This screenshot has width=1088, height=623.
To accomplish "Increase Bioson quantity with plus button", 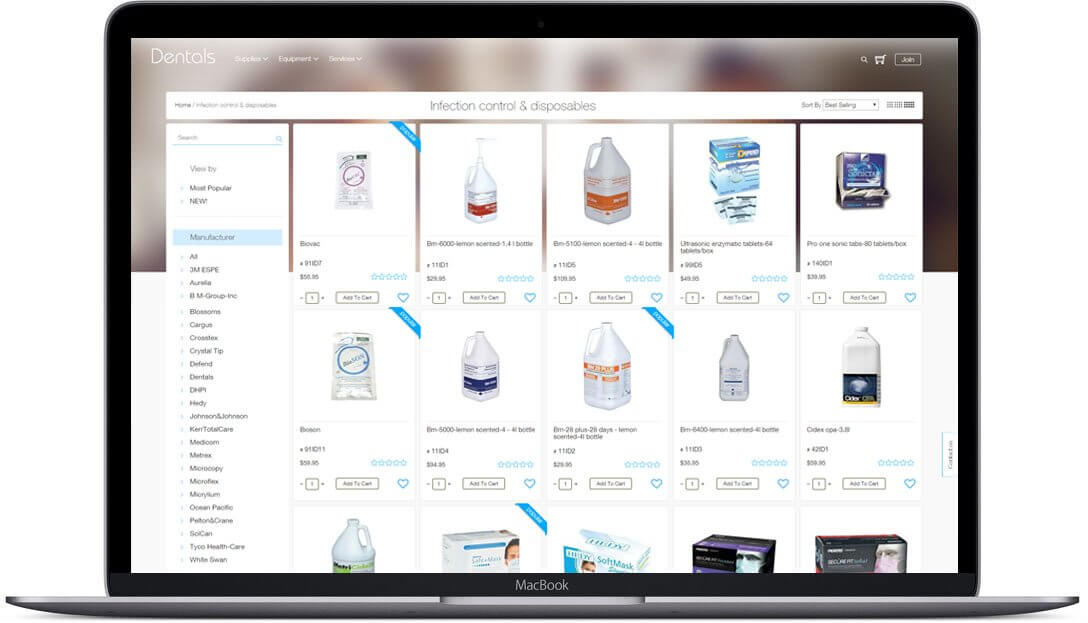I will 323,484.
